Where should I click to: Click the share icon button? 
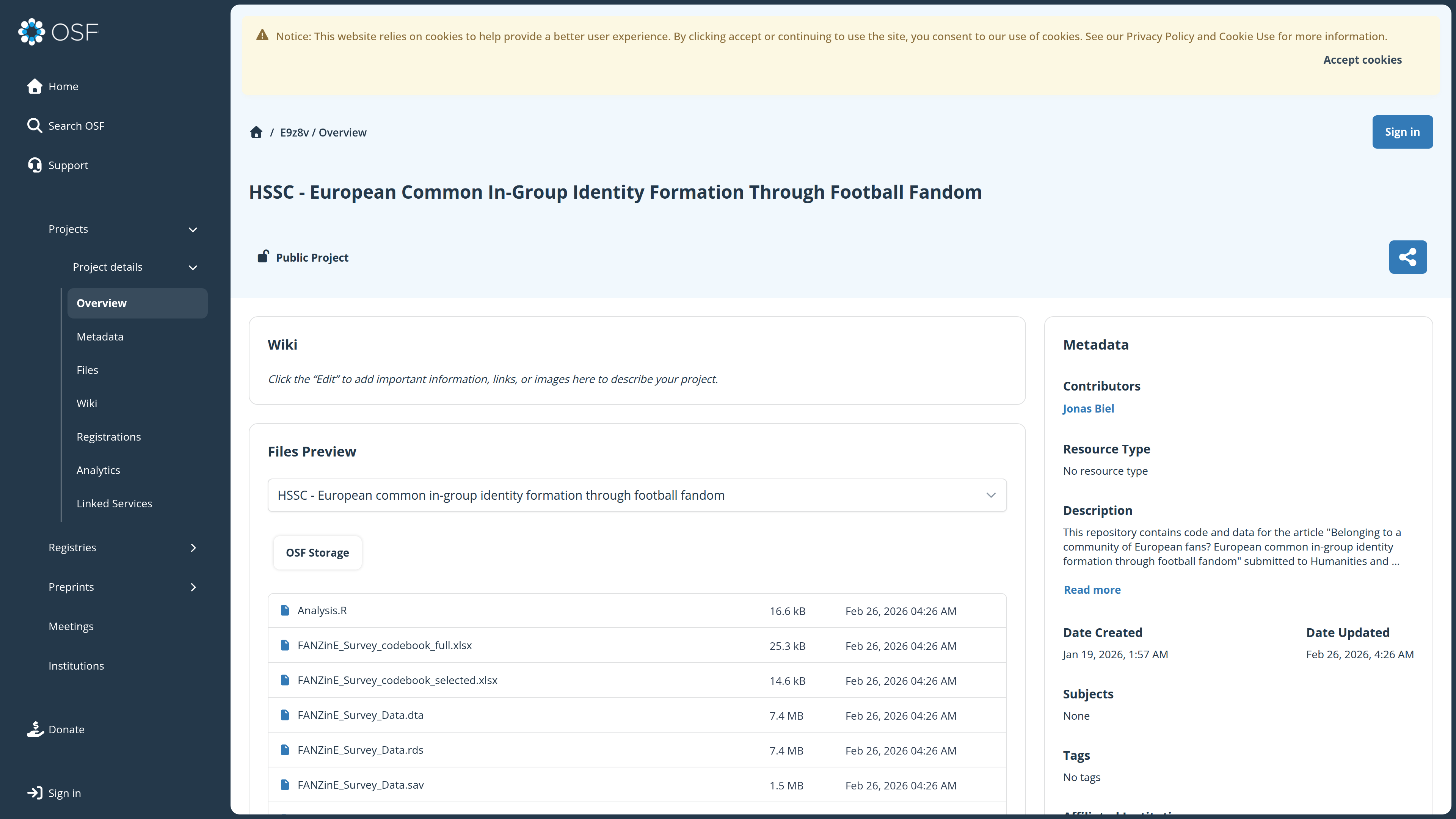point(1407,257)
